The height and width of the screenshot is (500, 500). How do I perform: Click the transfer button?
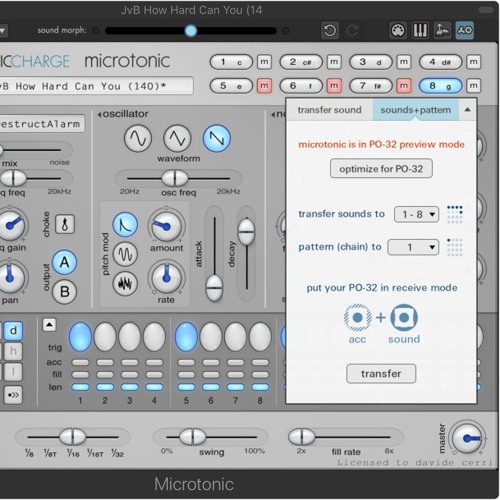(x=381, y=374)
